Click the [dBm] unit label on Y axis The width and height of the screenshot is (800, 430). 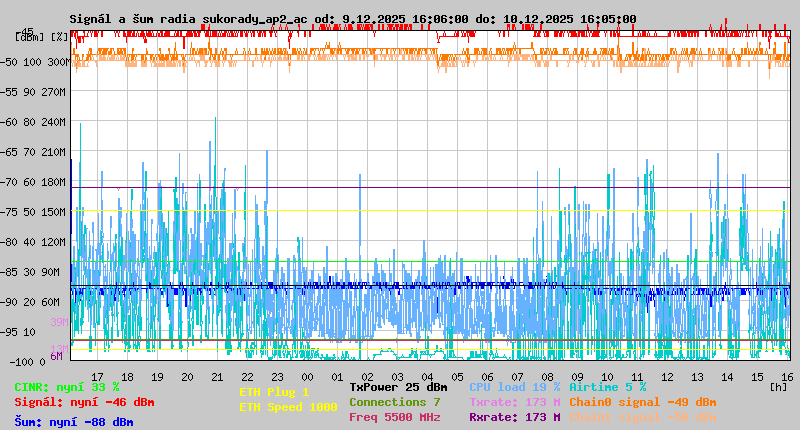[28, 37]
